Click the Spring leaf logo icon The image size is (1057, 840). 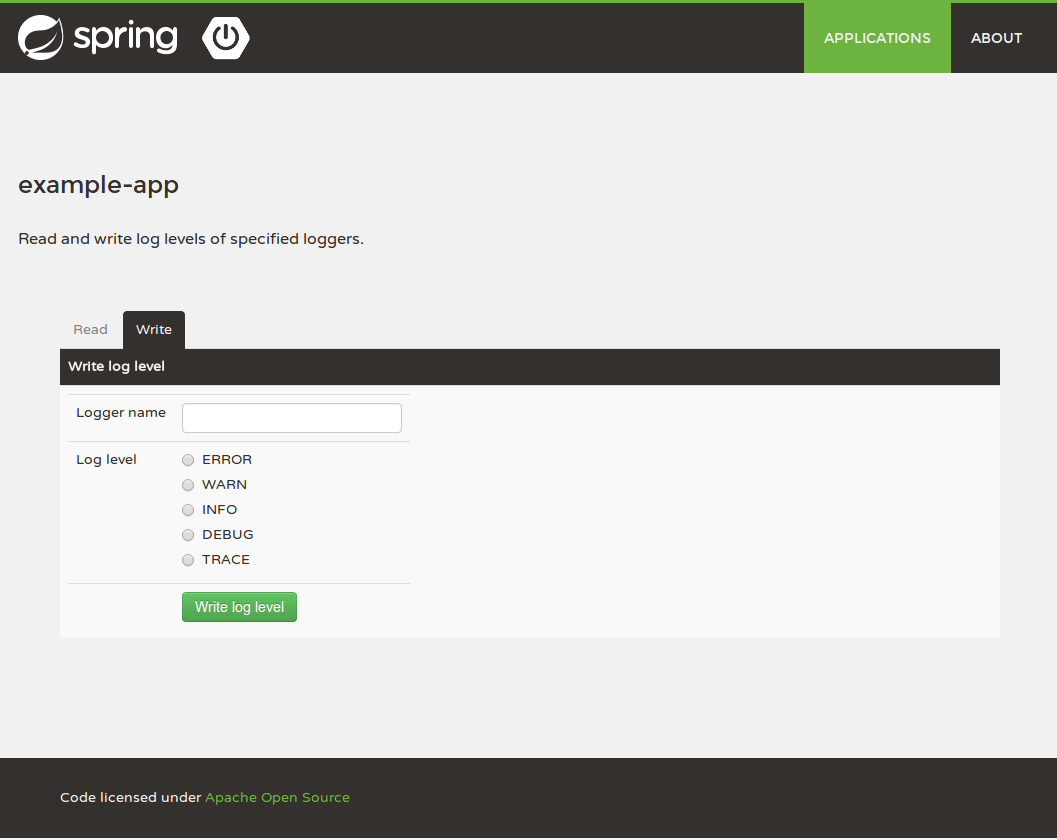pyautogui.click(x=40, y=38)
